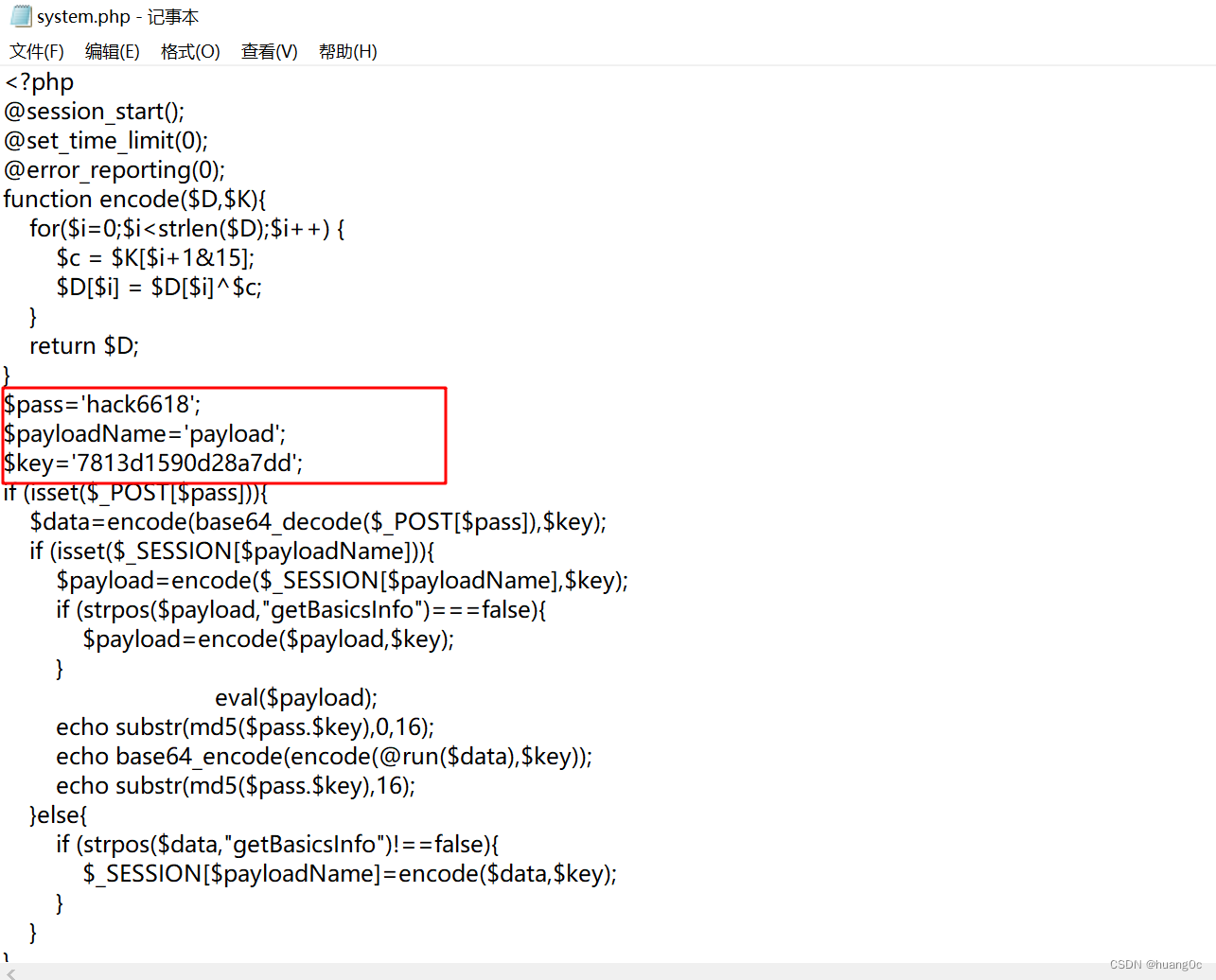Click the horizontal scrollbar left arrow
Screen dimensions: 1216x980
(x=10, y=972)
